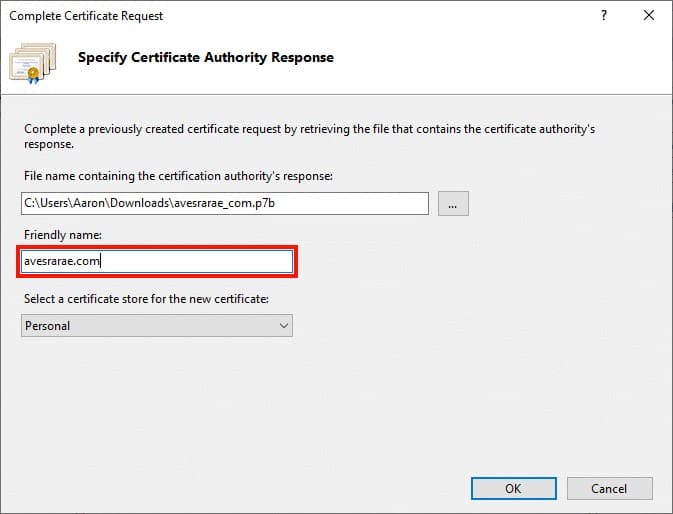Select the Personal text in the store dropdown
The height and width of the screenshot is (514, 673).
(x=48, y=325)
